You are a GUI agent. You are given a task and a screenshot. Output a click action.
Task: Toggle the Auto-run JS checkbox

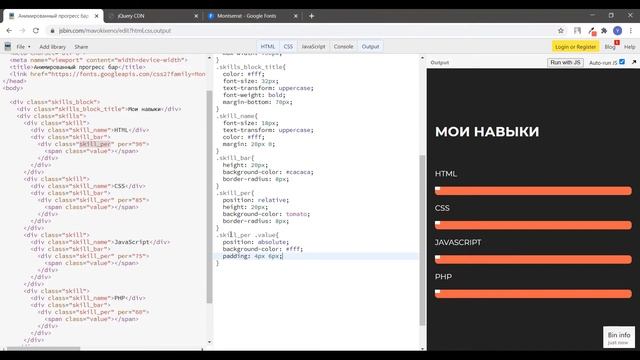point(622,62)
